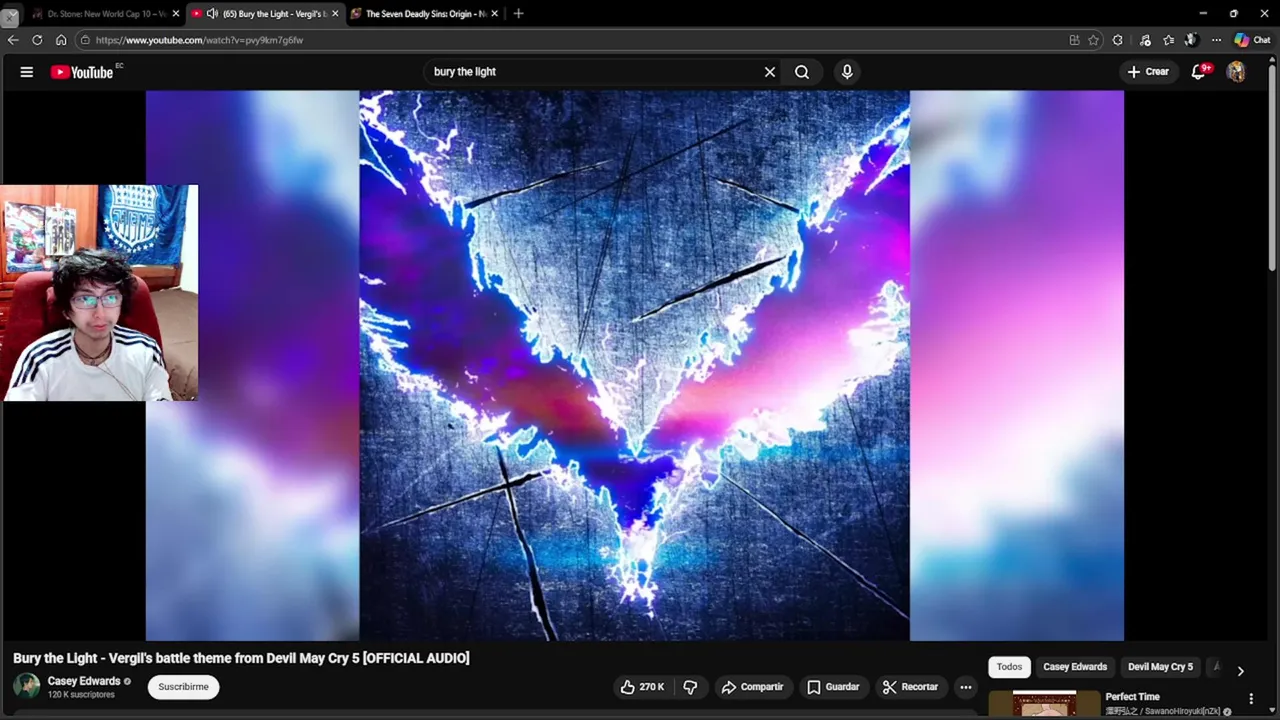Viewport: 1280px width, 720px height.
Task: Click the browser home icon
Action: pos(61,40)
